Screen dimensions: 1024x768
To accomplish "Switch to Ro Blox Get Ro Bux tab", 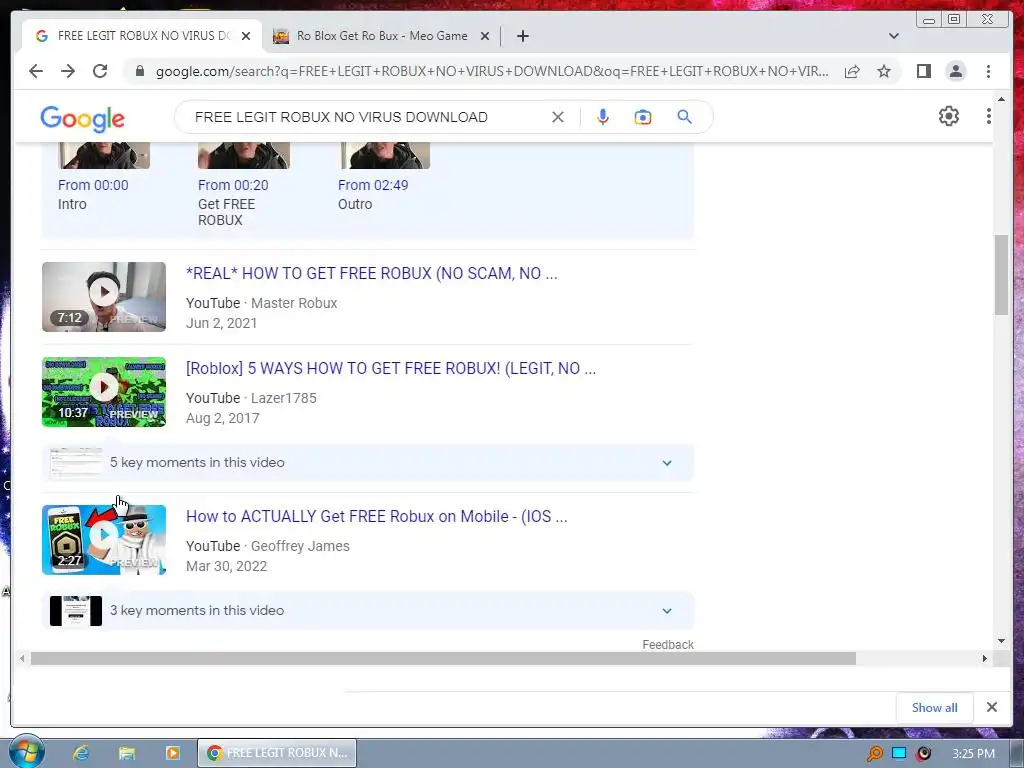I will tap(382, 36).
